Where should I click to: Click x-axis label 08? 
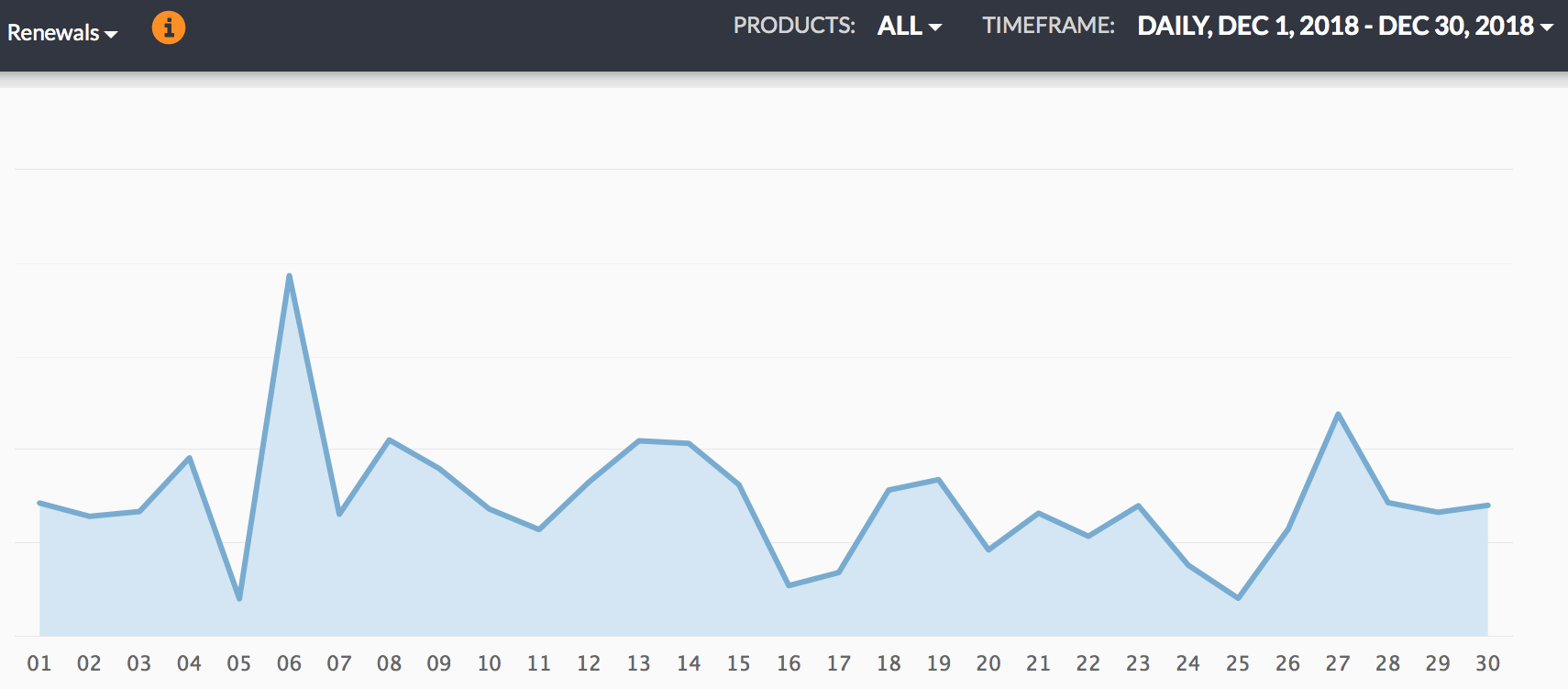pyautogui.click(x=389, y=663)
